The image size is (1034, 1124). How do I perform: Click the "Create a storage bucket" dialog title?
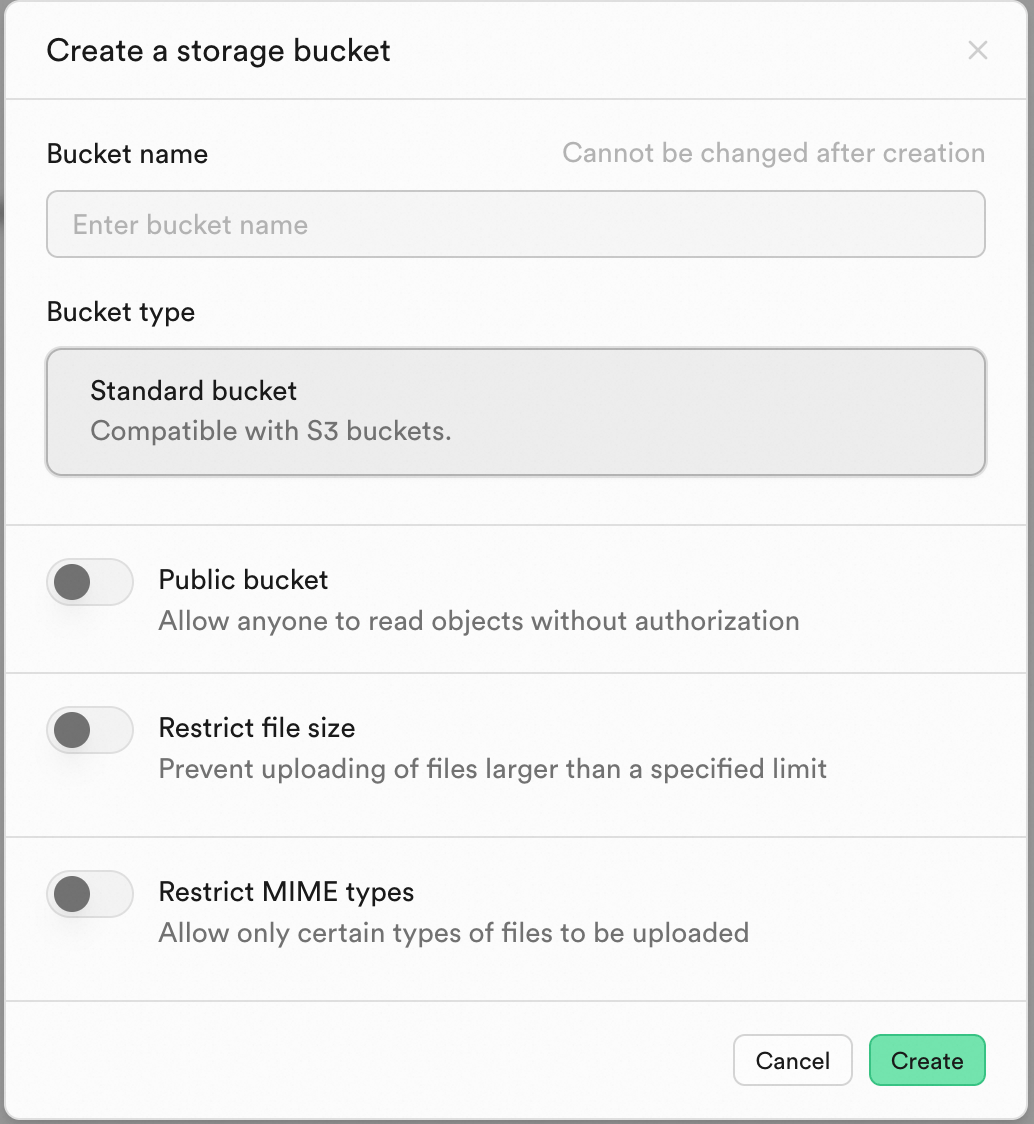[218, 51]
